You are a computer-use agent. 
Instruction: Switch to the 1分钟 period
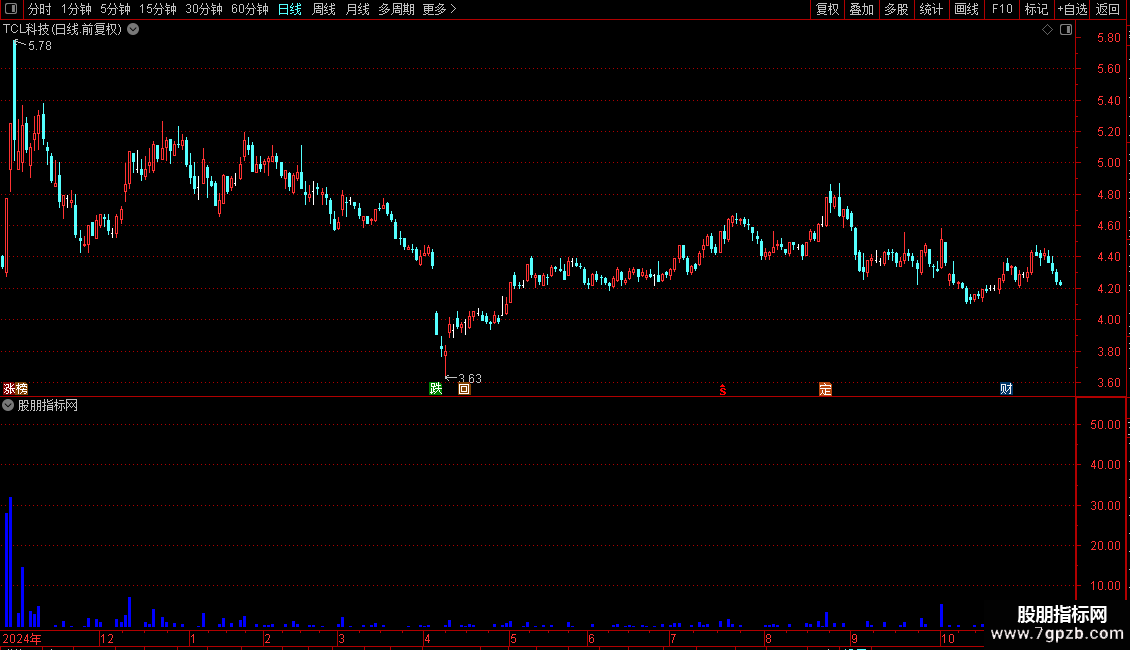[76, 9]
